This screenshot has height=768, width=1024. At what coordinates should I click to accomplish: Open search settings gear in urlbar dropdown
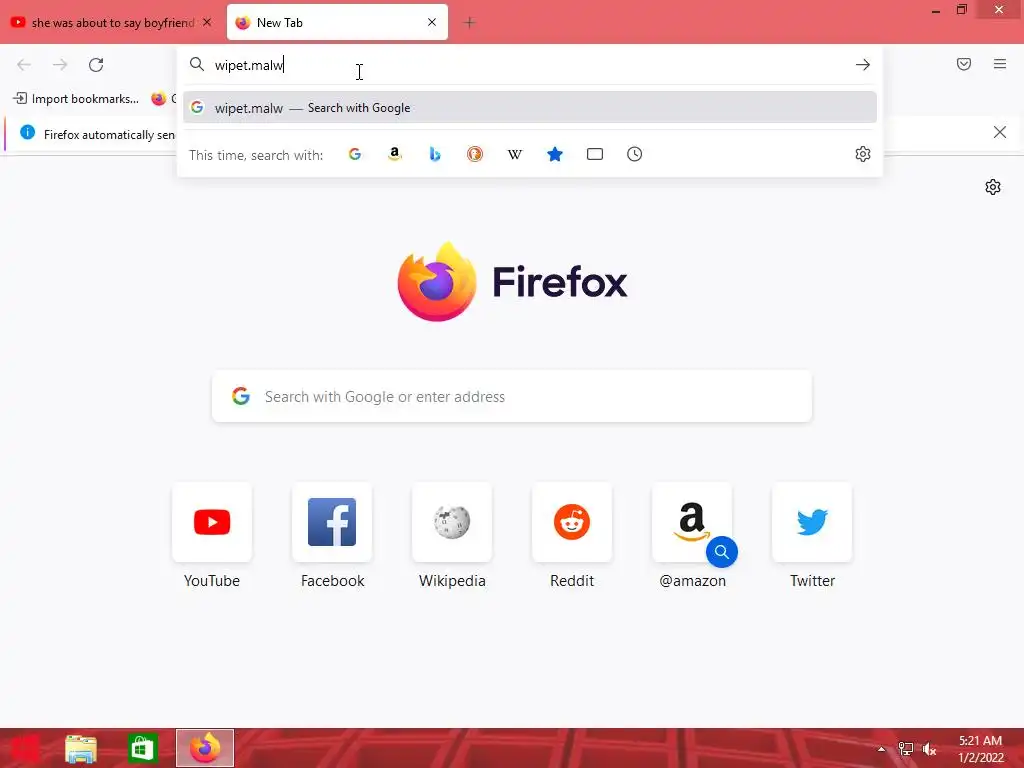[863, 154]
